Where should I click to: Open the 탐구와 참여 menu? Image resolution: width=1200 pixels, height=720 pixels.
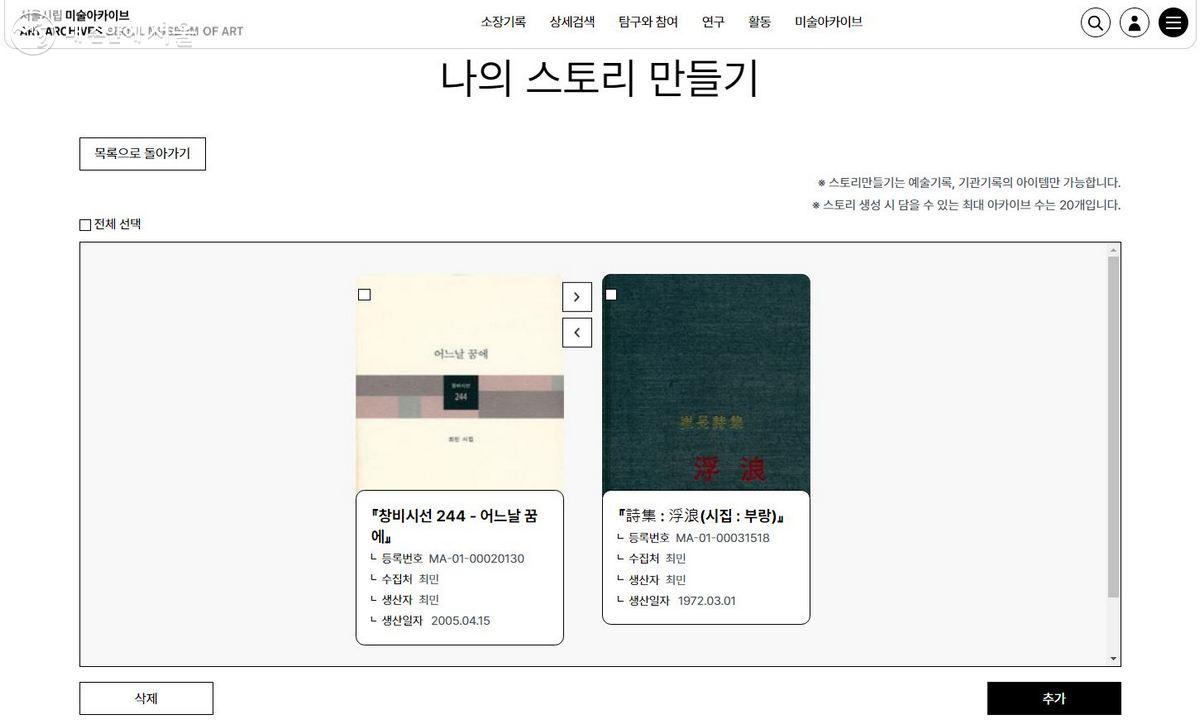pyautogui.click(x=648, y=22)
